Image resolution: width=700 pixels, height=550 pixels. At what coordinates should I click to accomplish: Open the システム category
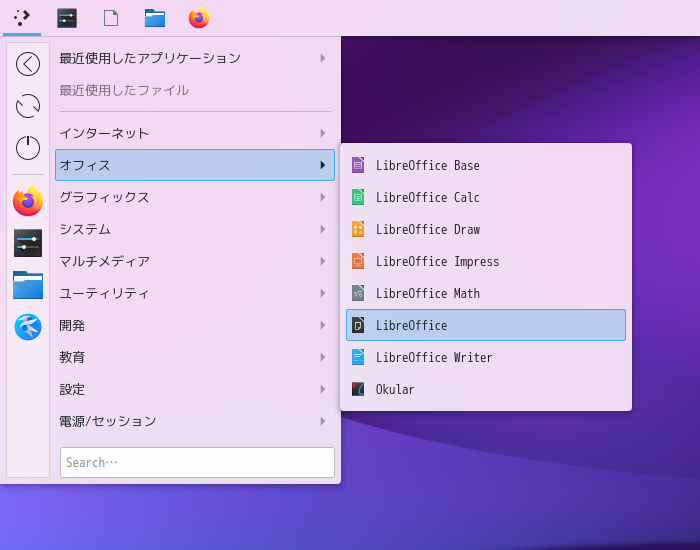point(195,229)
